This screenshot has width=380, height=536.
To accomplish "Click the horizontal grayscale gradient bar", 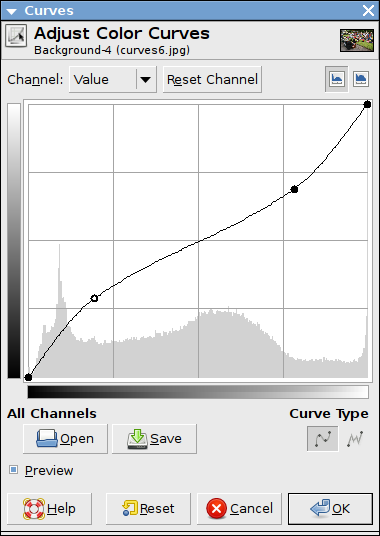I will click(x=198, y=392).
